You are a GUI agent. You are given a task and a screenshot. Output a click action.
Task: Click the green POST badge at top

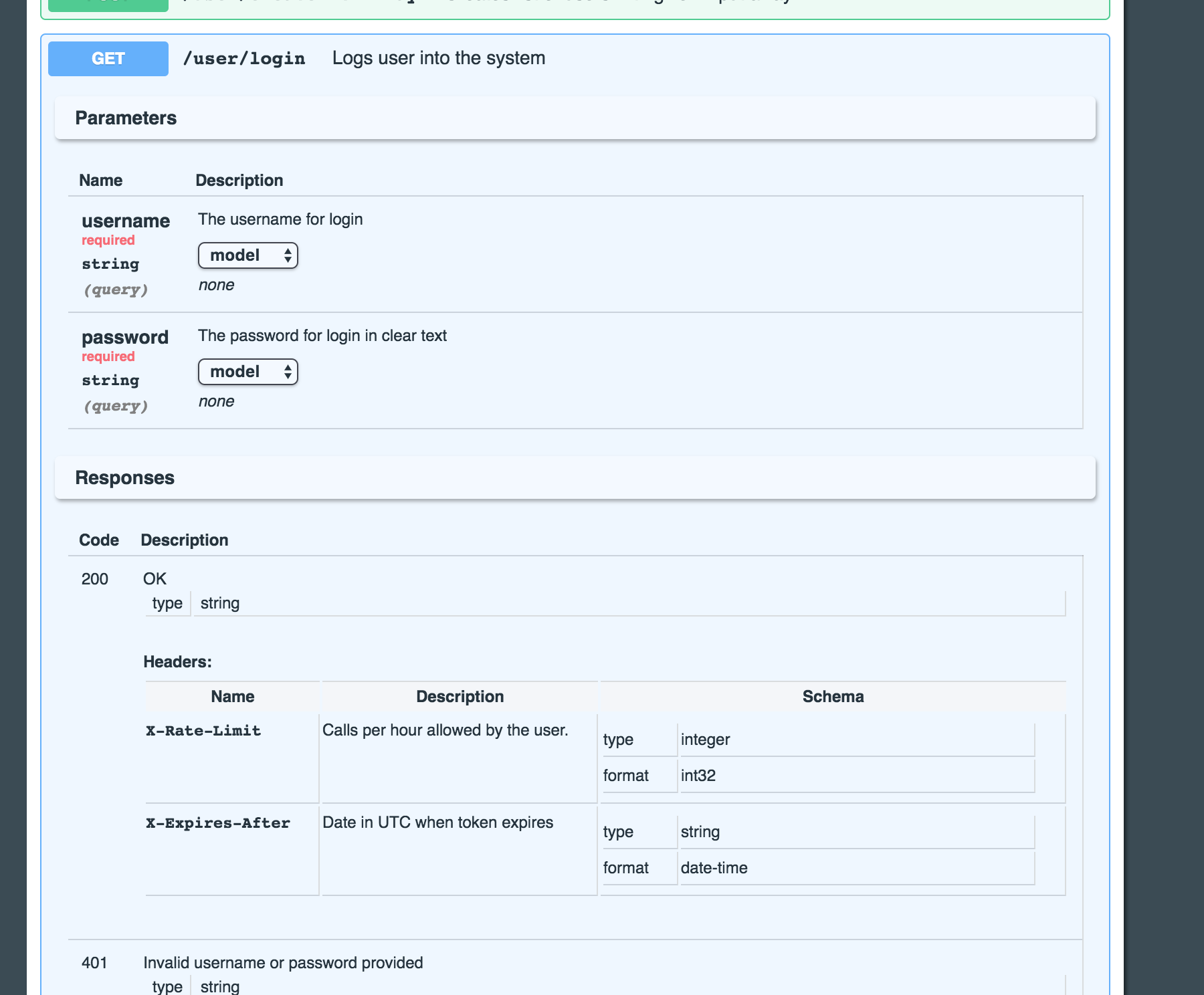108,4
